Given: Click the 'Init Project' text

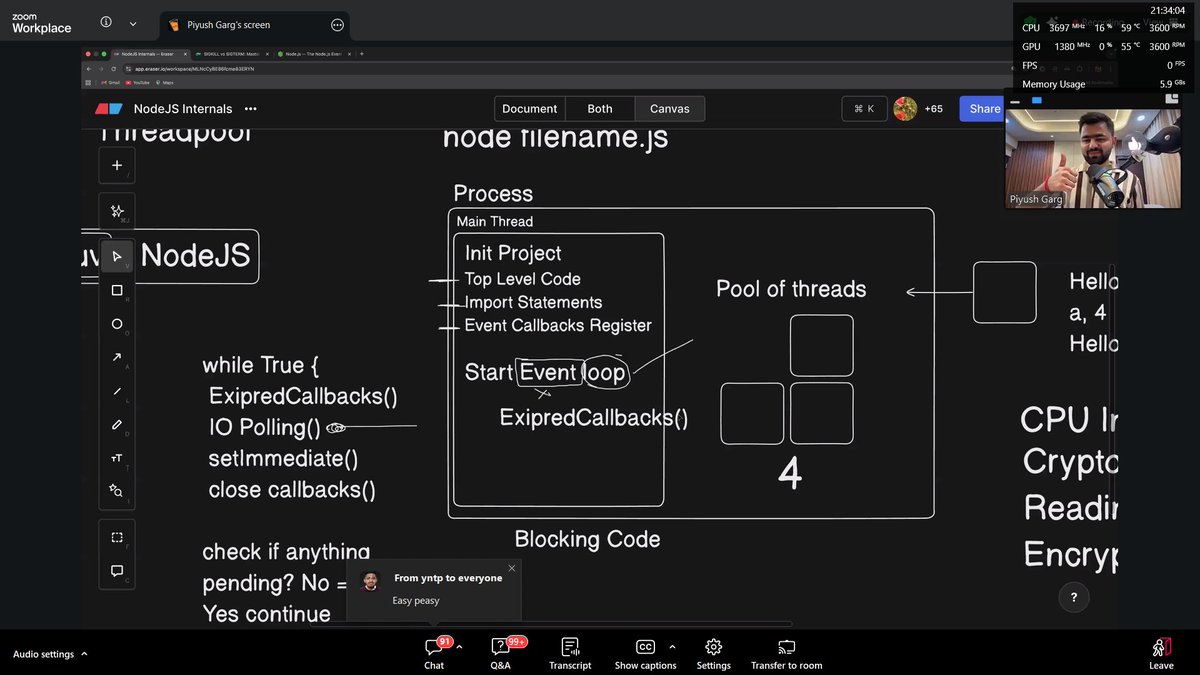Looking at the screenshot, I should pos(513,253).
